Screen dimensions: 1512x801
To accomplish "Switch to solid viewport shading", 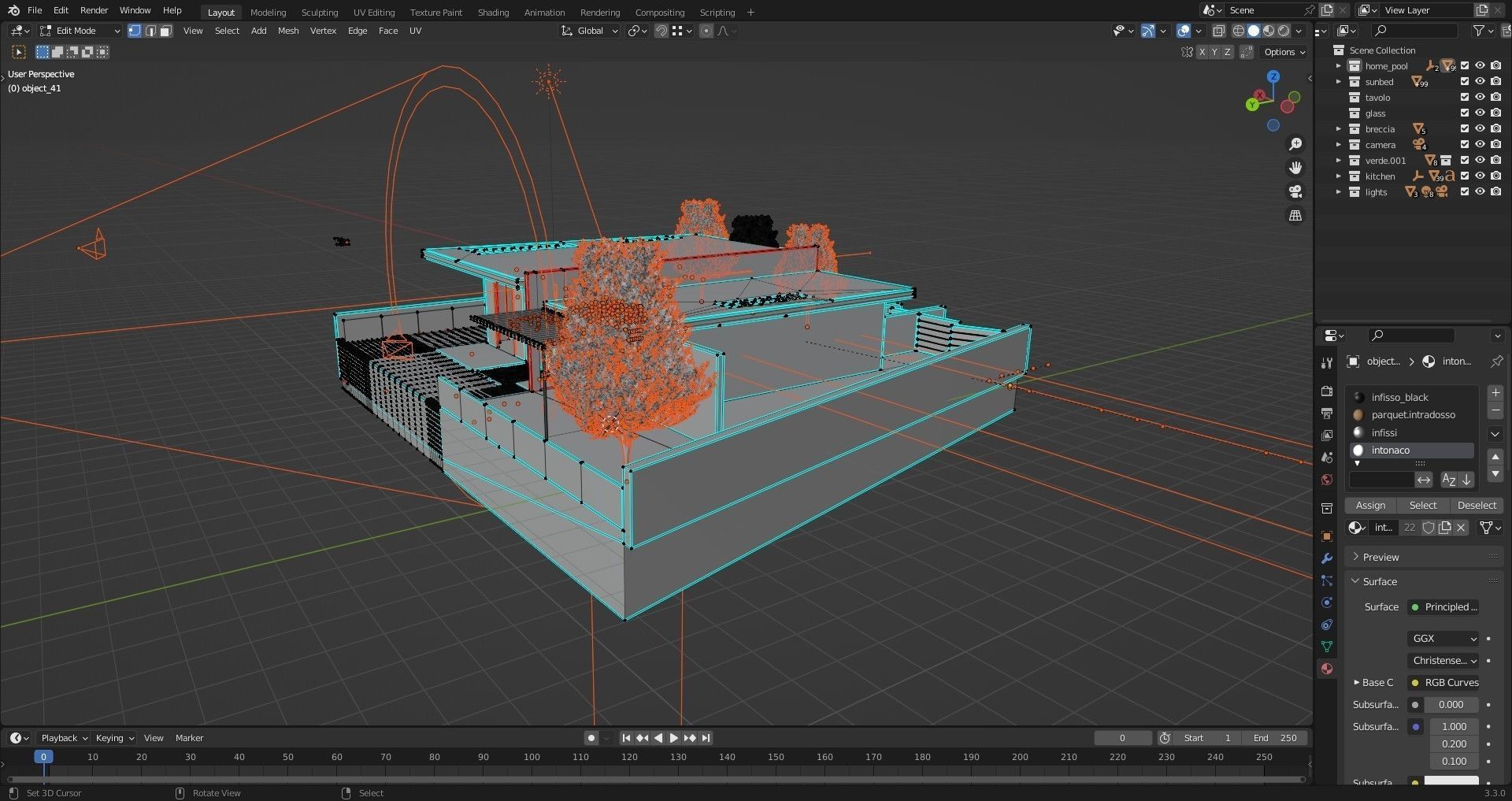I will pos(1254,31).
